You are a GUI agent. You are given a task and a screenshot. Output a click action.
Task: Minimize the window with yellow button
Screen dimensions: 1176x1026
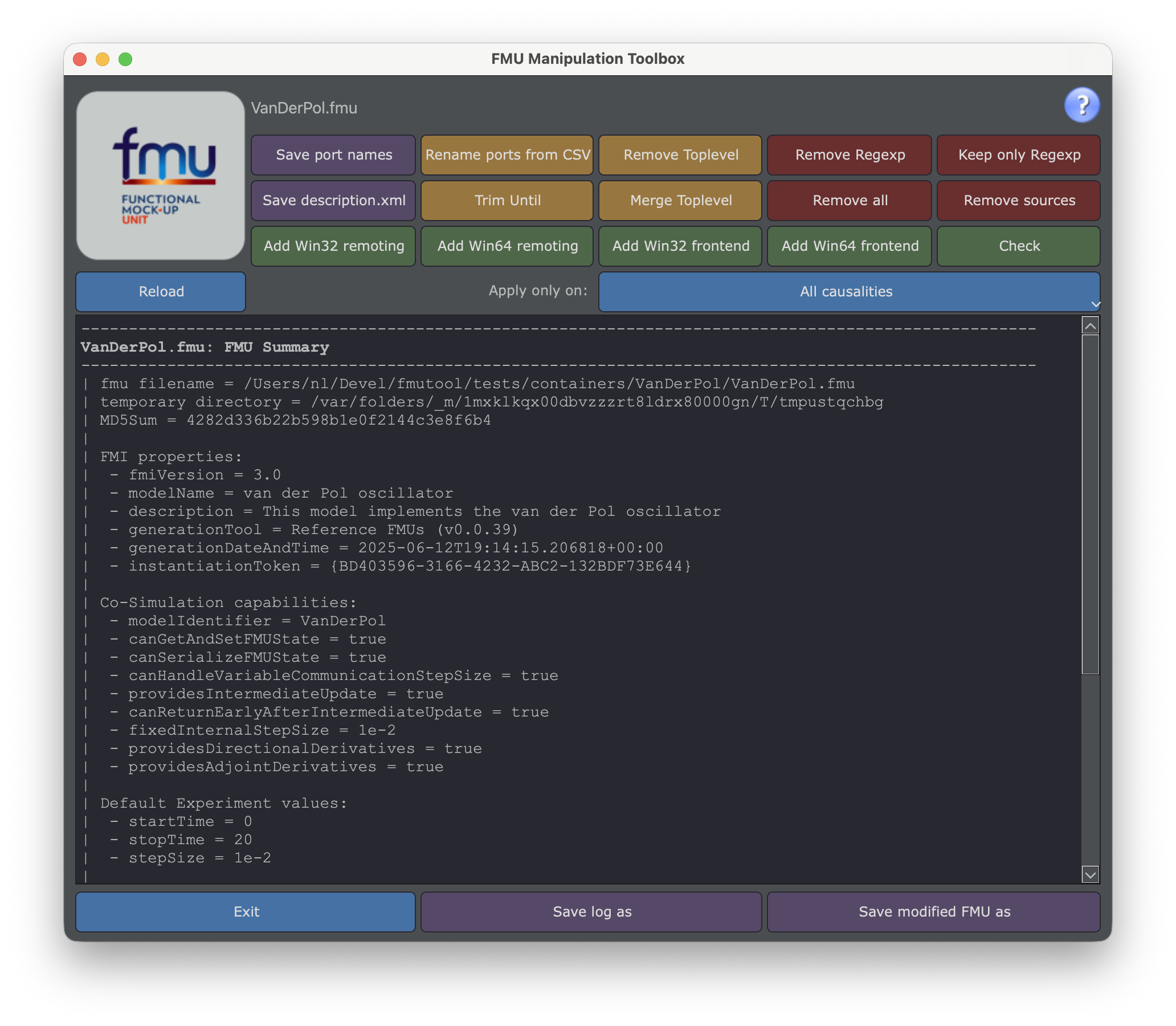[103, 59]
